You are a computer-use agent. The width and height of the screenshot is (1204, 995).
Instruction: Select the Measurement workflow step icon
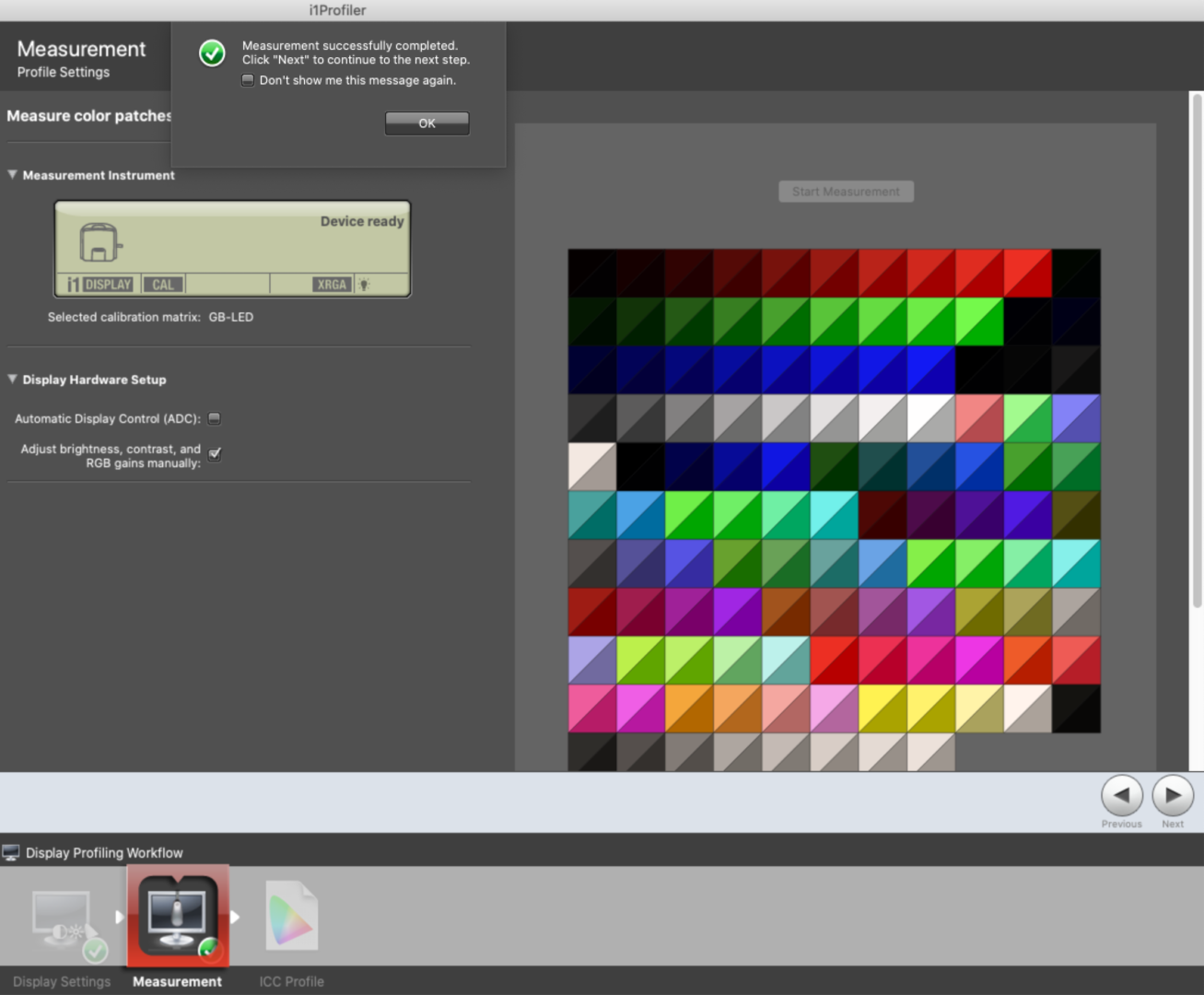(177, 917)
